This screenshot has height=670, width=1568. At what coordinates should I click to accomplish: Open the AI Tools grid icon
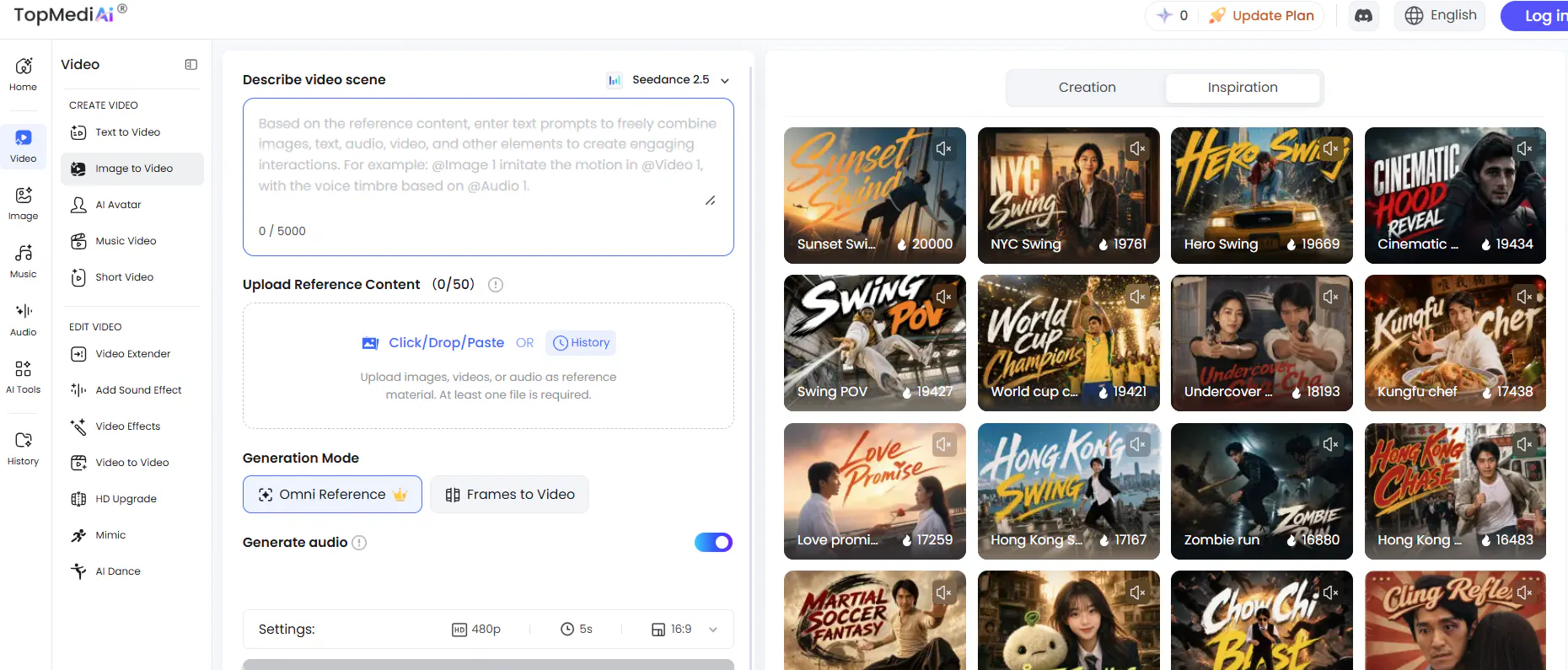(23, 377)
